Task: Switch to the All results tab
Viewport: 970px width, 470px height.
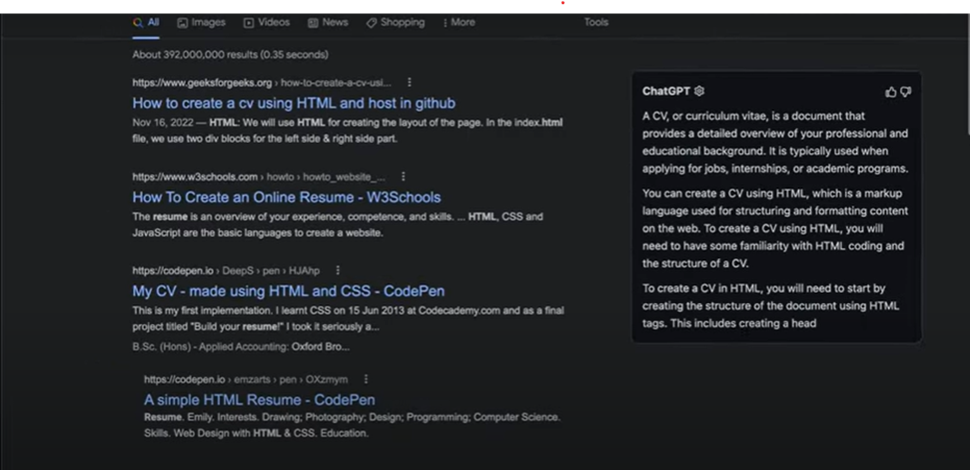Action: 146,22
